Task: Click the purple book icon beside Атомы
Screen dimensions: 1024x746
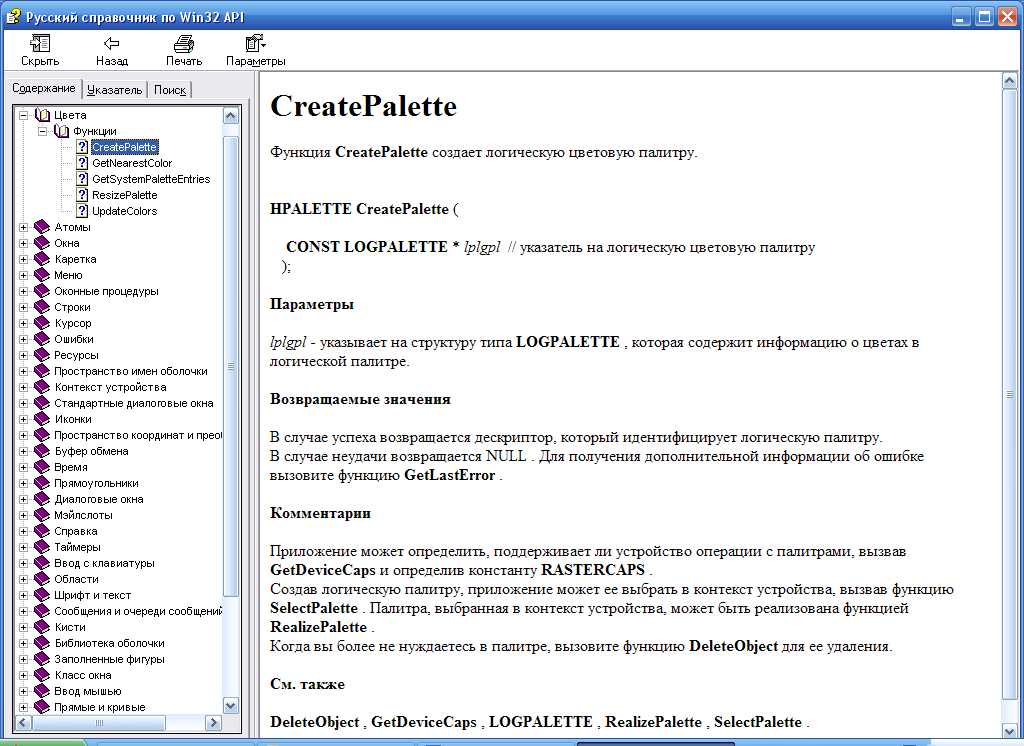Action: point(42,227)
